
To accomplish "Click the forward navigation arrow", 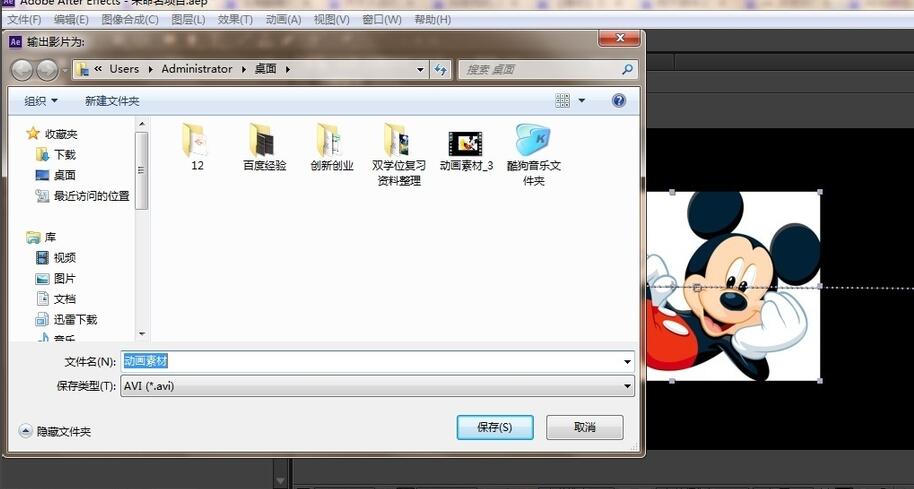I will click(x=47, y=70).
